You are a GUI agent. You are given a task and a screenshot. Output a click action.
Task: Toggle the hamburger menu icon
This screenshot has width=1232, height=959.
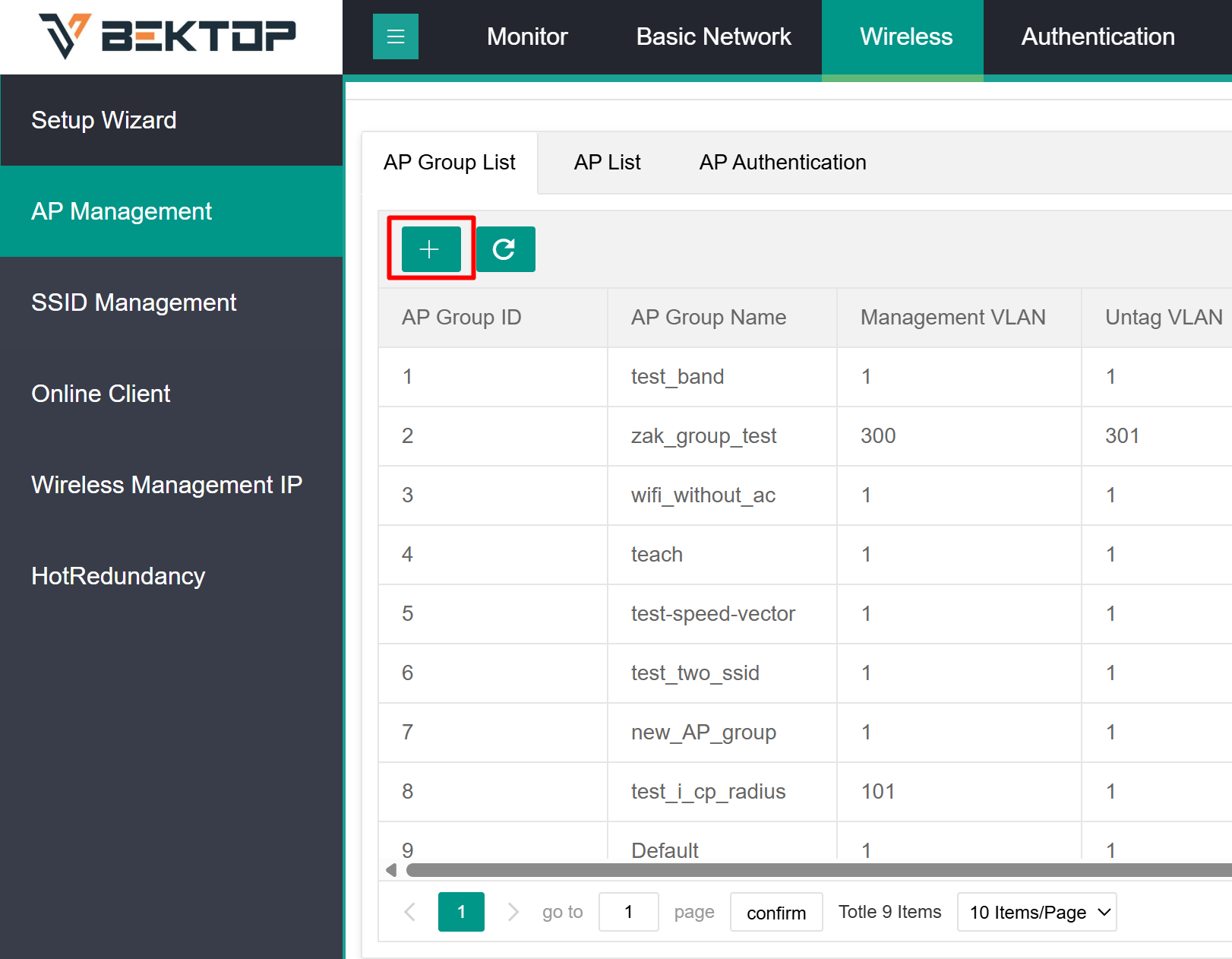[x=396, y=36]
